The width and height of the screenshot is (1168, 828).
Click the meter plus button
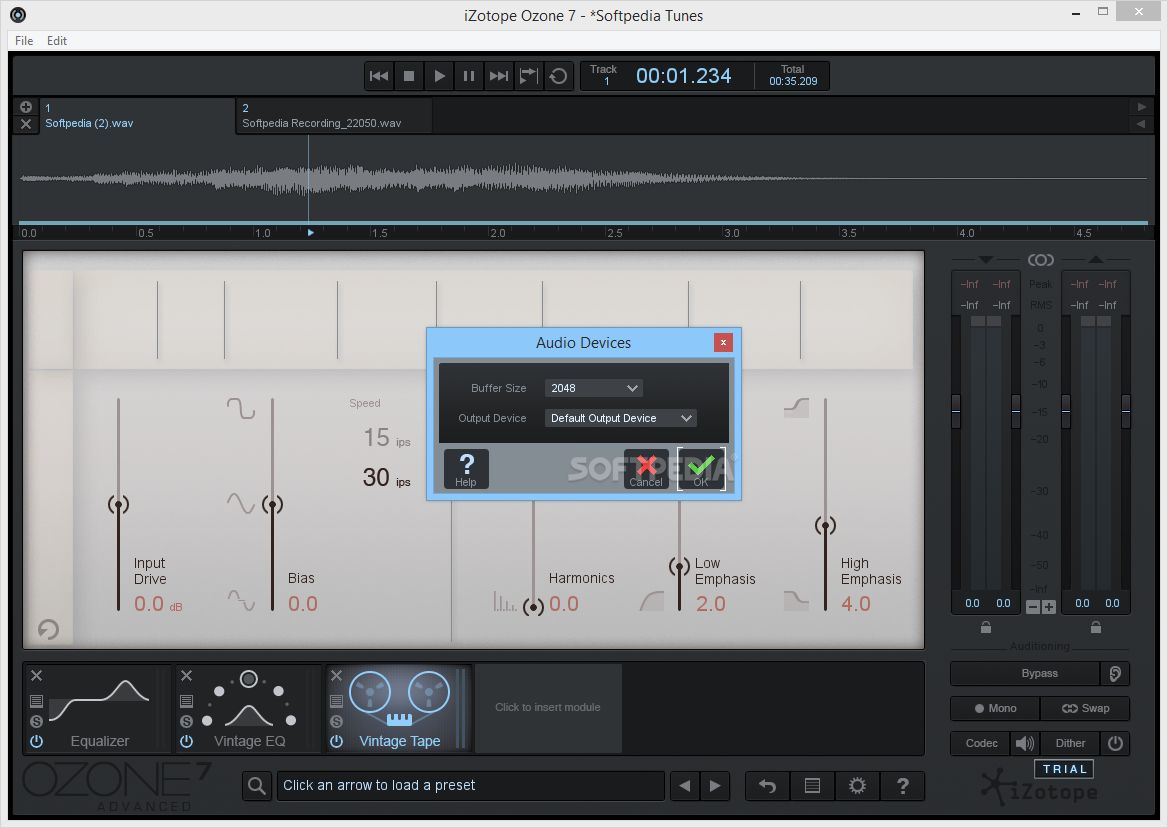(1049, 607)
